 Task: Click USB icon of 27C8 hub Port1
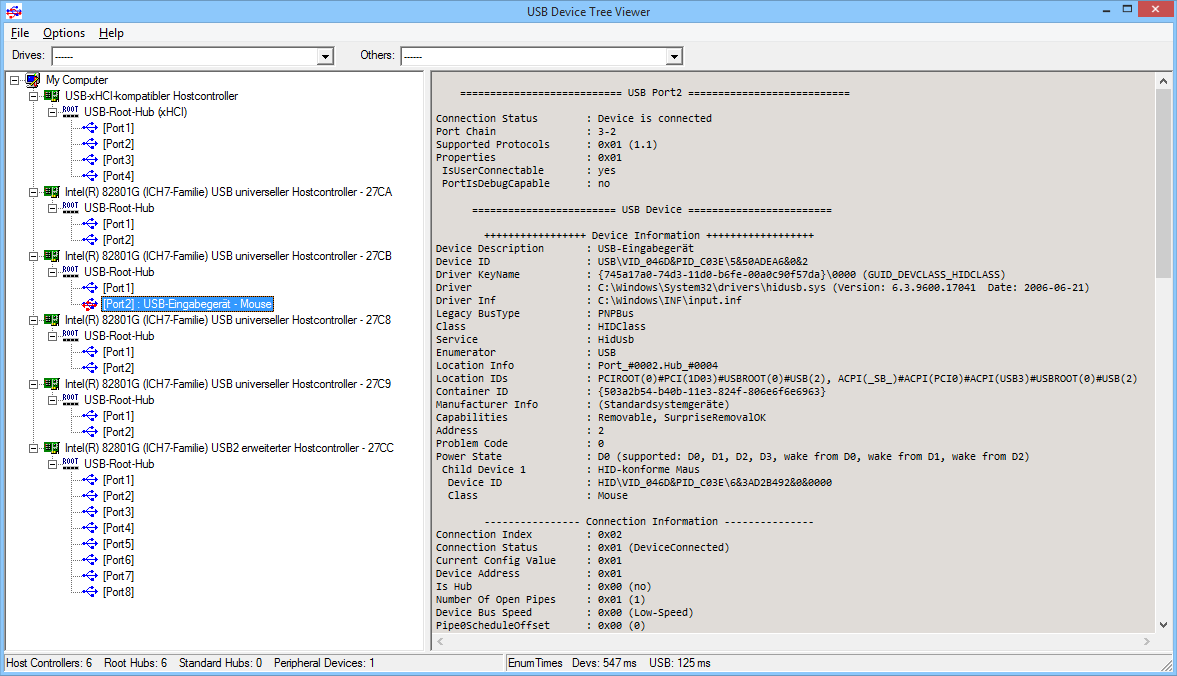(x=89, y=352)
